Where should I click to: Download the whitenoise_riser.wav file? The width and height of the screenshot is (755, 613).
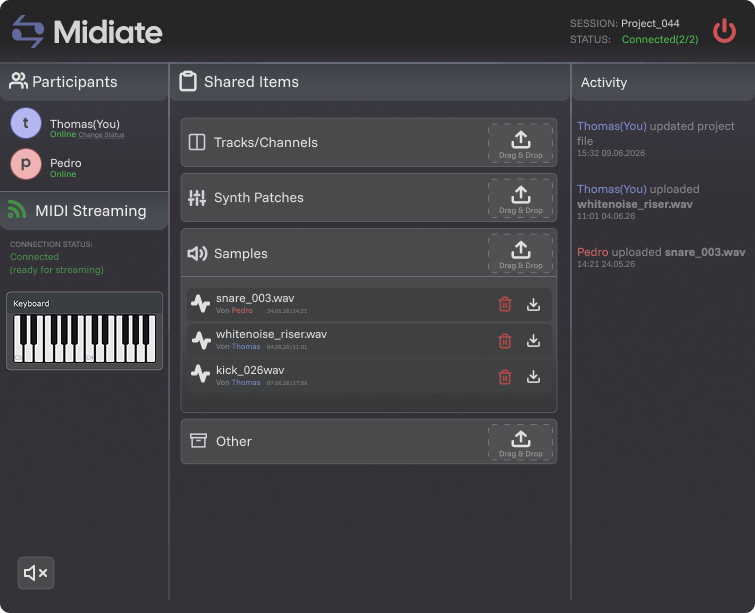click(533, 340)
